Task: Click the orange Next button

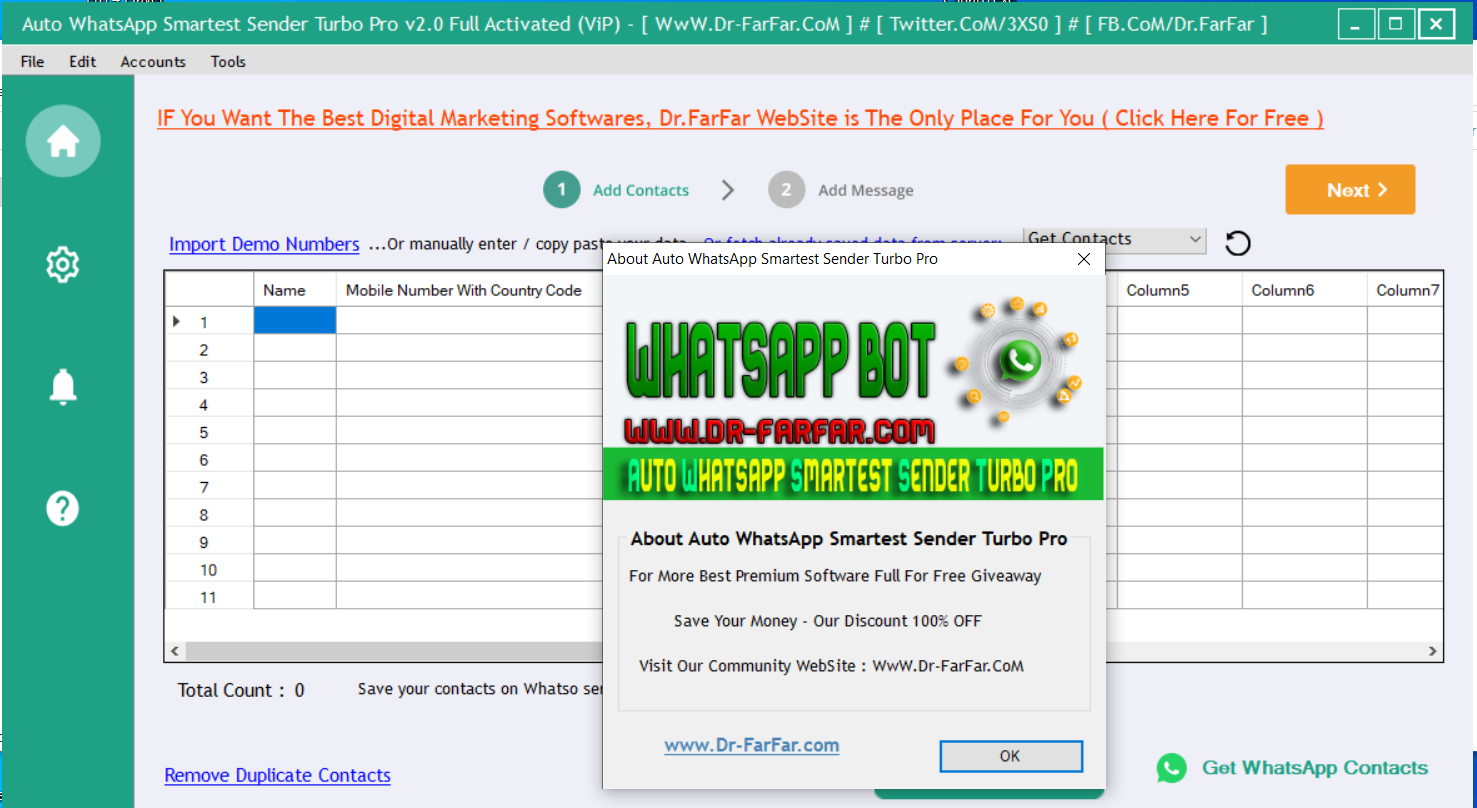Action: [1350, 190]
